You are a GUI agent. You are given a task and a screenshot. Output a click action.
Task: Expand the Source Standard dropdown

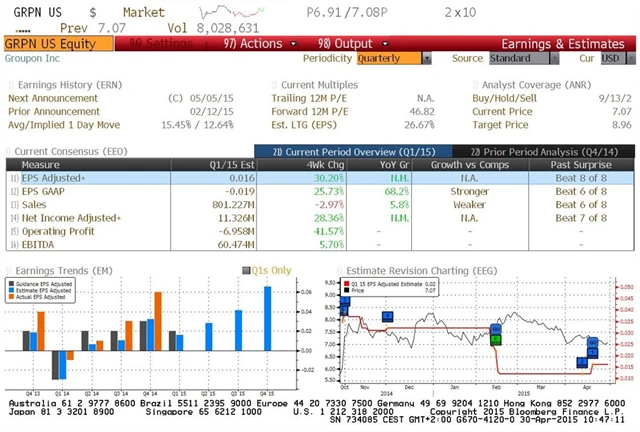517,58
